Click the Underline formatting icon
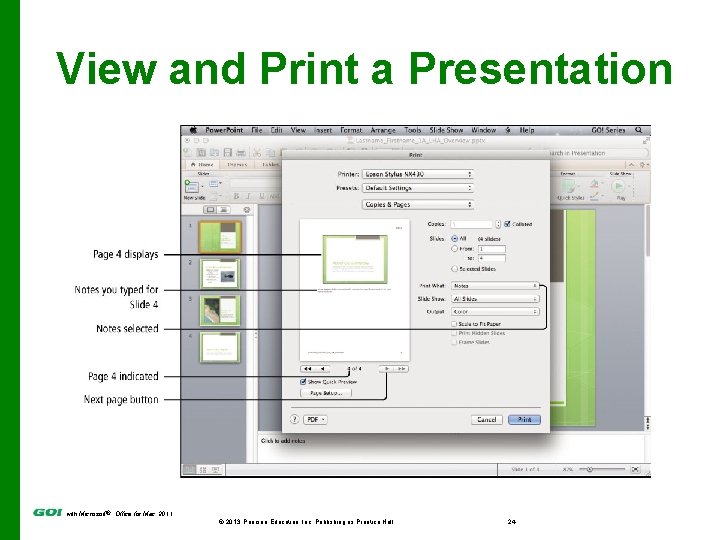The image size is (720, 540). point(261,196)
